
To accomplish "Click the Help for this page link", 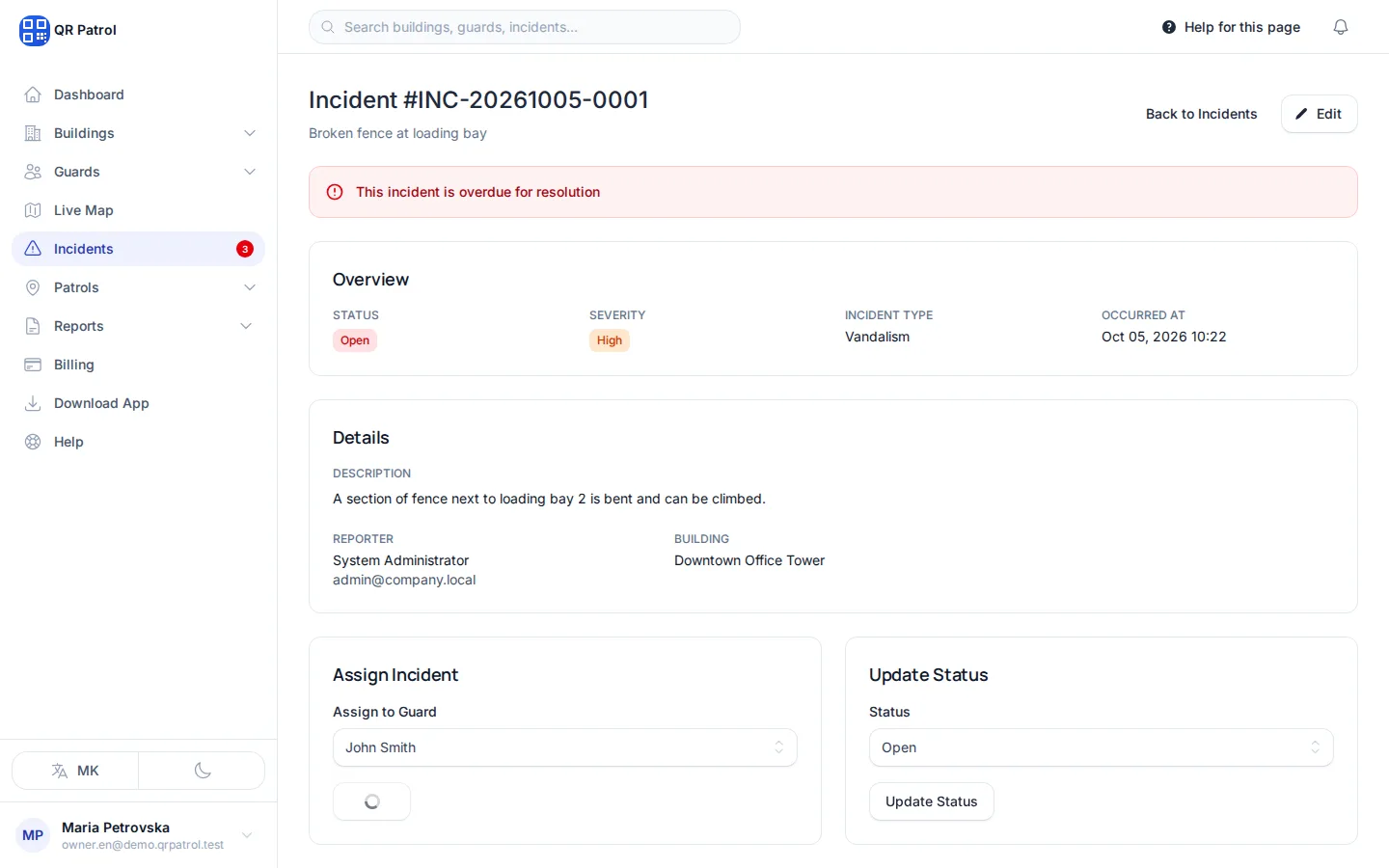I will [1231, 27].
